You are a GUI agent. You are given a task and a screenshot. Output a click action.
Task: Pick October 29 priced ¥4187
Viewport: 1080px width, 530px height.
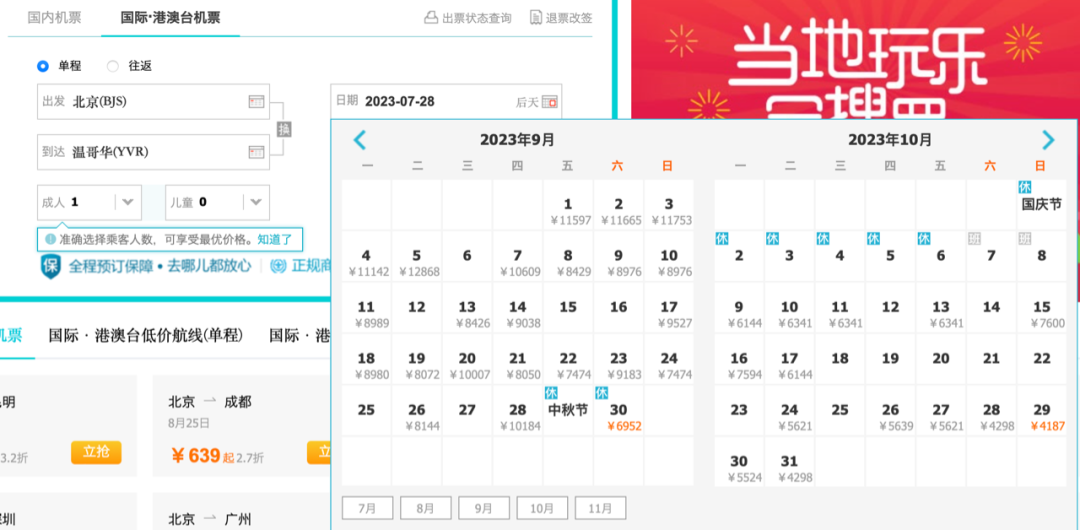point(1041,411)
